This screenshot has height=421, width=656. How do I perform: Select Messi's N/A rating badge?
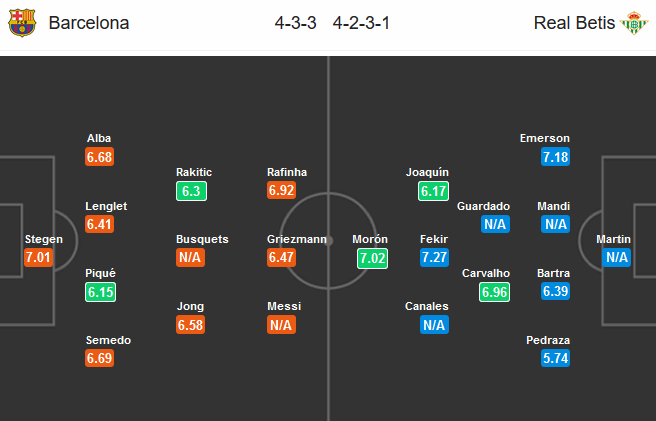click(x=281, y=324)
